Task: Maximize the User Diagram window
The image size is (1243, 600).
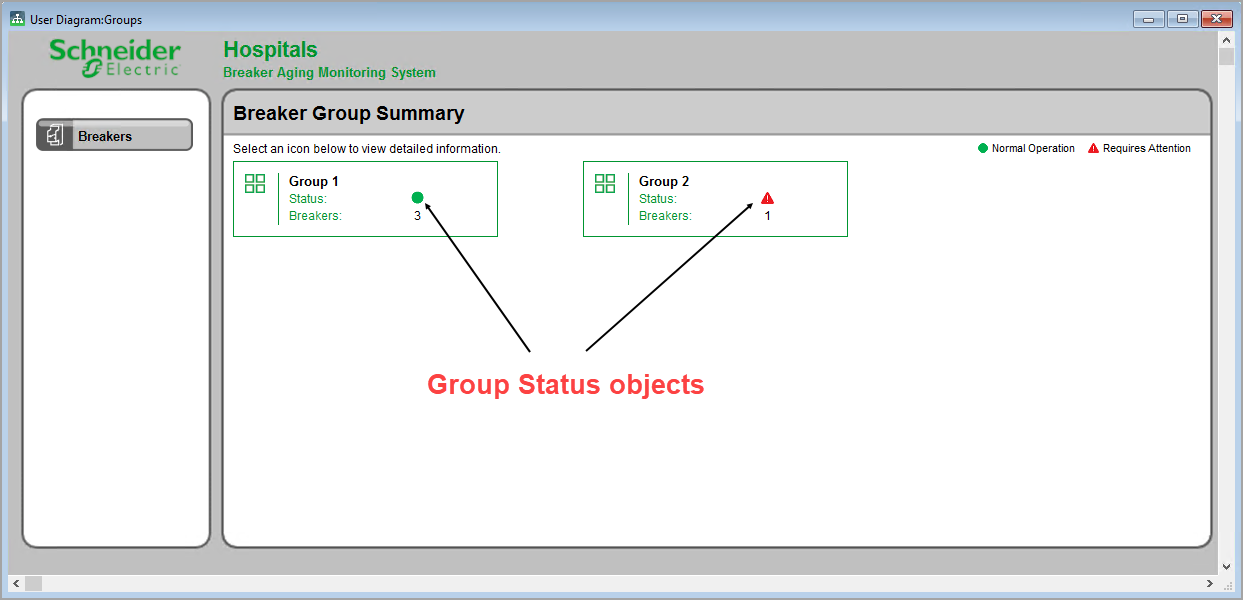Action: 1182,19
